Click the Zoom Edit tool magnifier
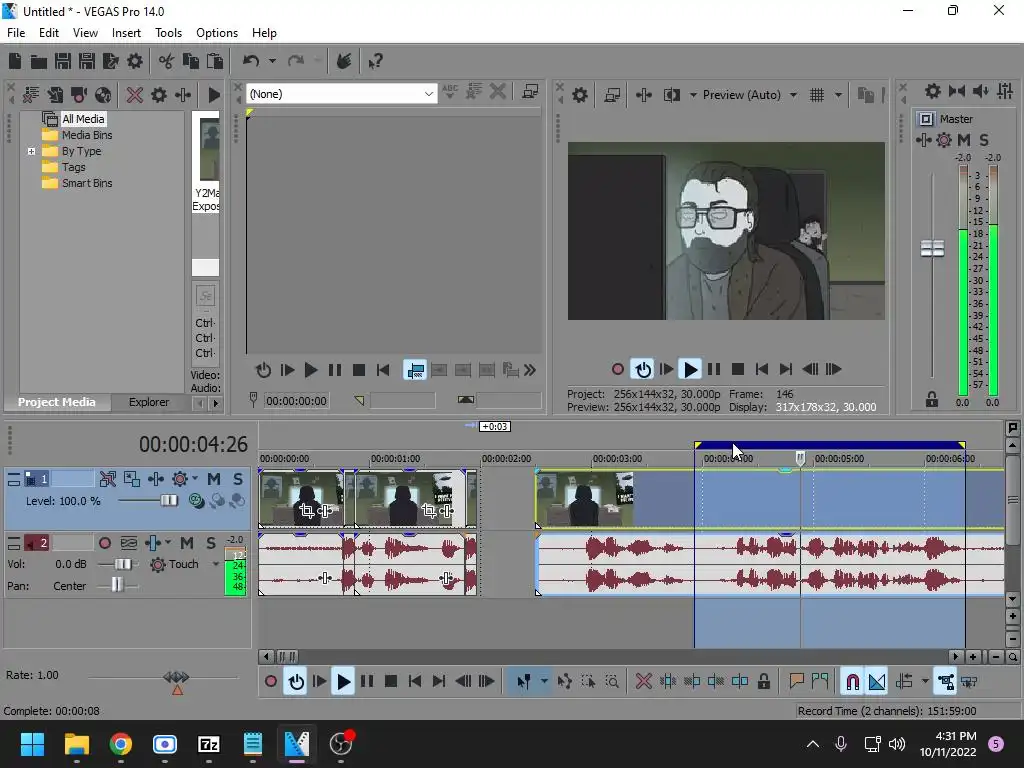Viewport: 1024px width, 768px height. (612, 682)
